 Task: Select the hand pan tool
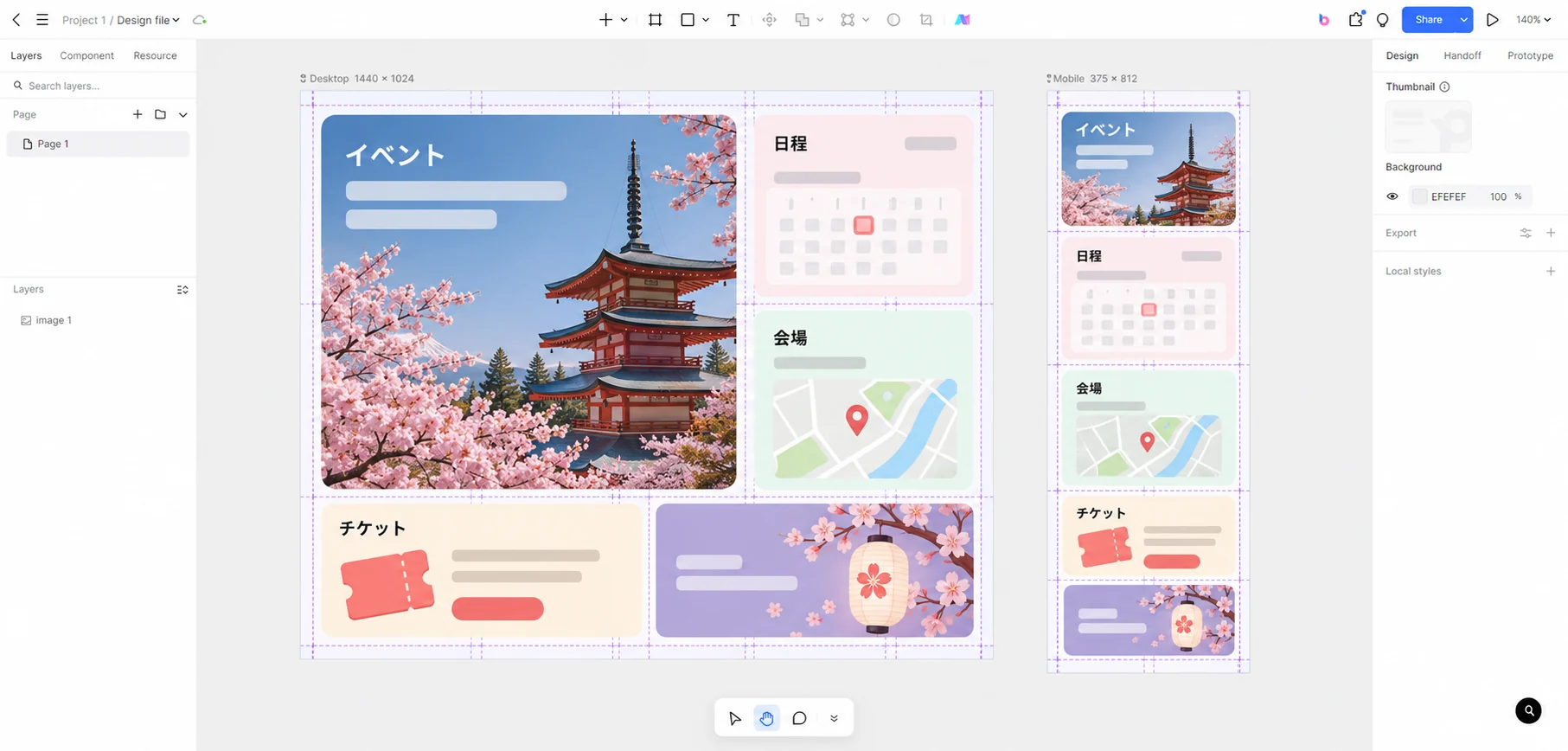[766, 718]
